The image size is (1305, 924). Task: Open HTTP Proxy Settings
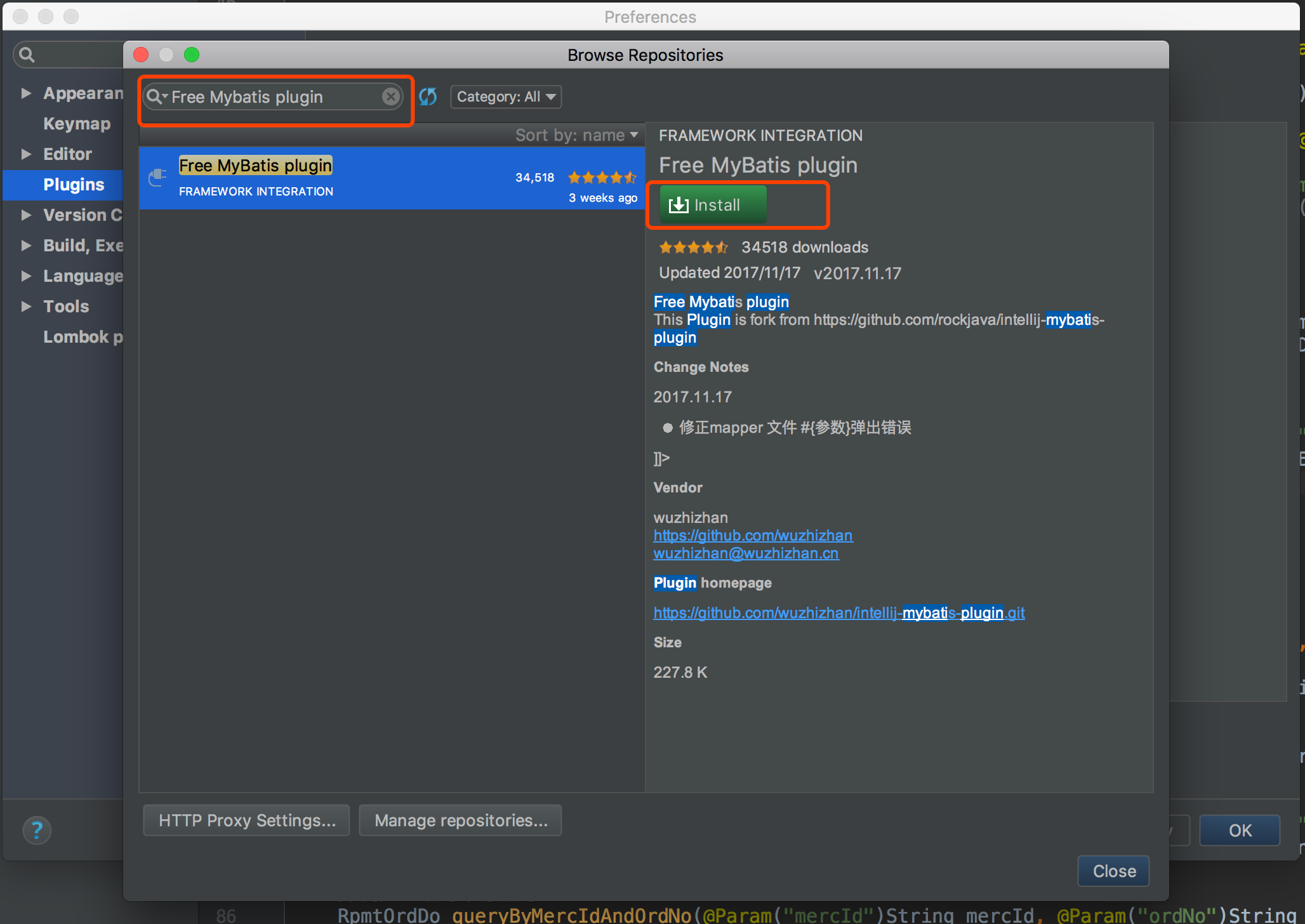[247, 821]
